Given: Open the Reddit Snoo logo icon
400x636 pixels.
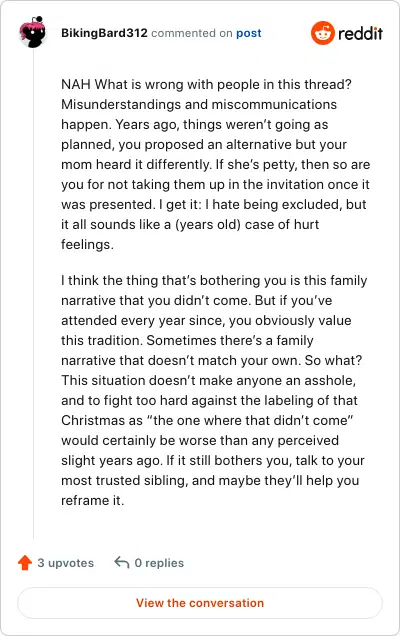Looking at the screenshot, I should 323,33.
